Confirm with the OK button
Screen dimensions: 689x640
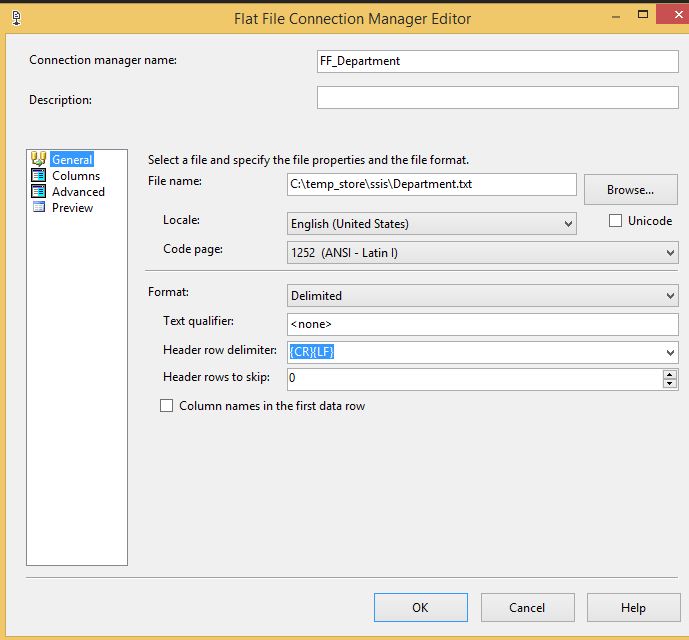pos(420,607)
